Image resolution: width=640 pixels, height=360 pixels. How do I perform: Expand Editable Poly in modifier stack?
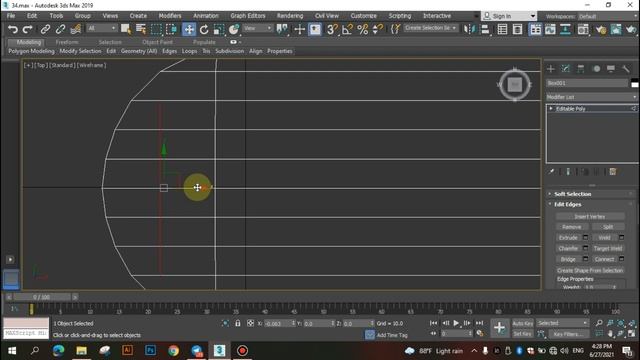pos(551,109)
